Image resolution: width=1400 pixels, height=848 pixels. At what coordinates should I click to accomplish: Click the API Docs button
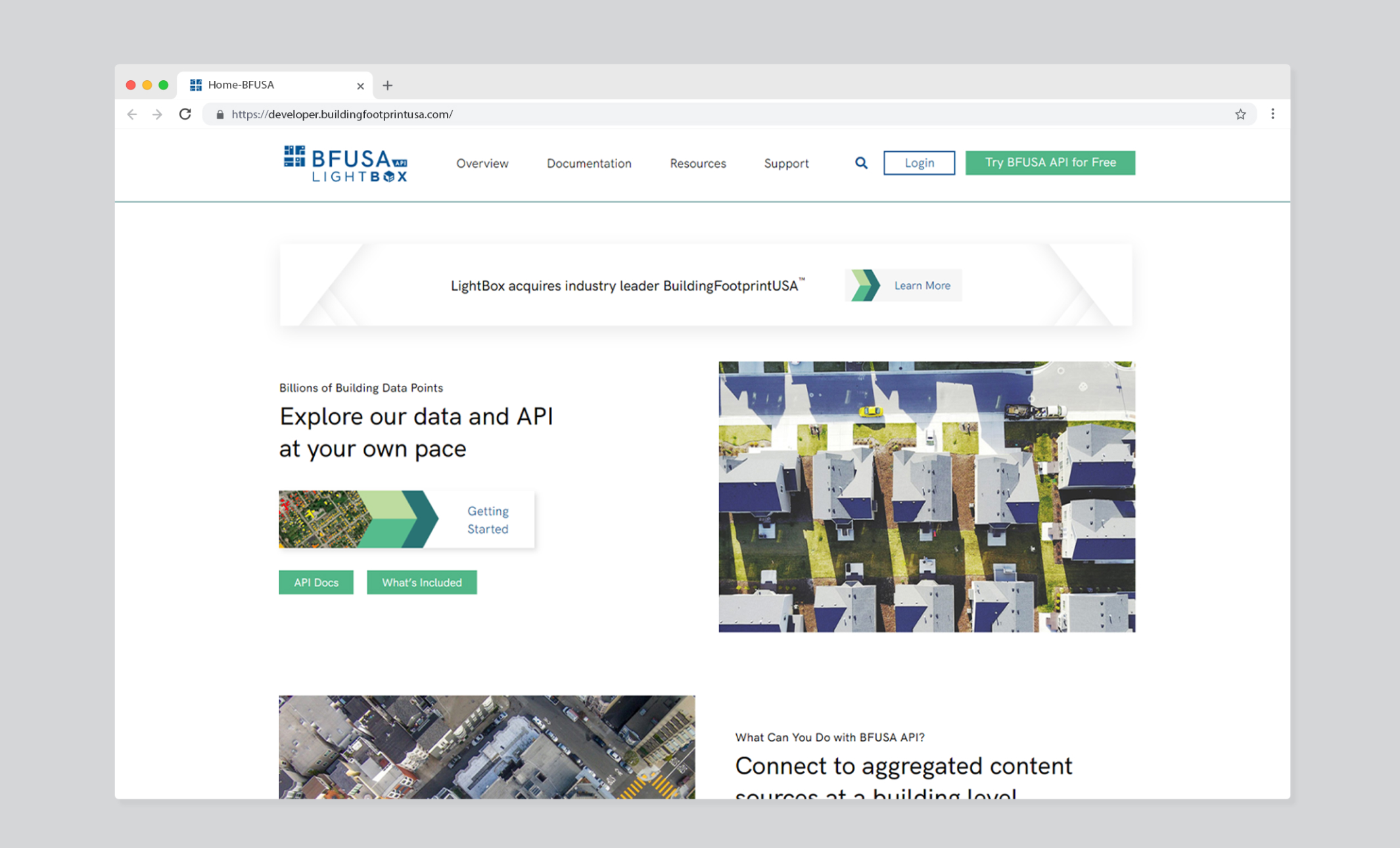[x=315, y=582]
